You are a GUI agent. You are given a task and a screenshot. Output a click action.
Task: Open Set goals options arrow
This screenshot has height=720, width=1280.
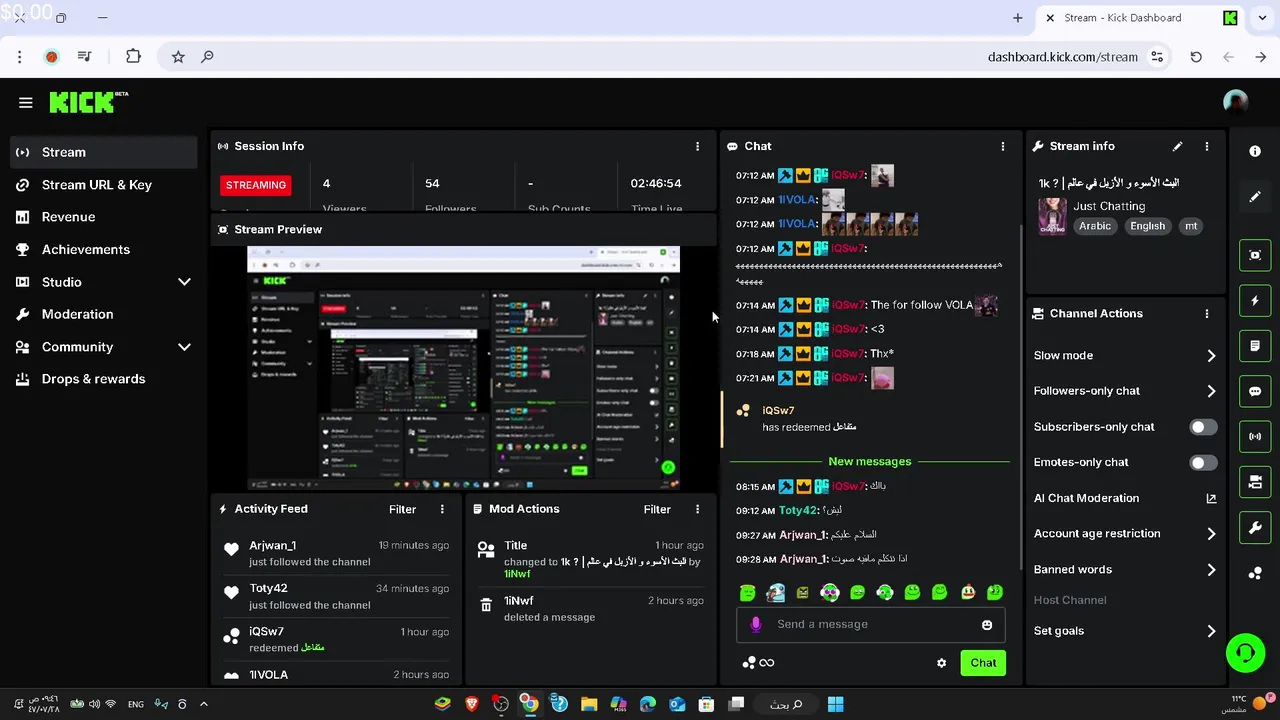pos(1211,631)
